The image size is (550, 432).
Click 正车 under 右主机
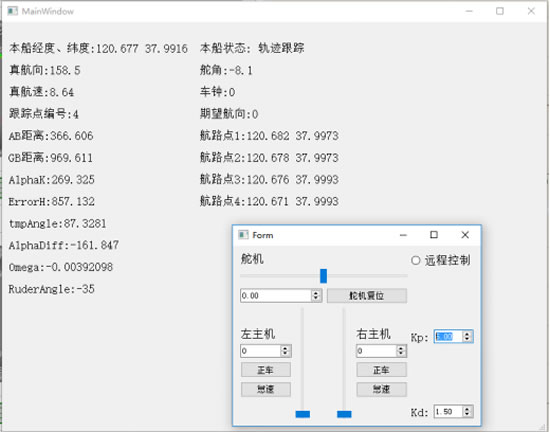[382, 370]
